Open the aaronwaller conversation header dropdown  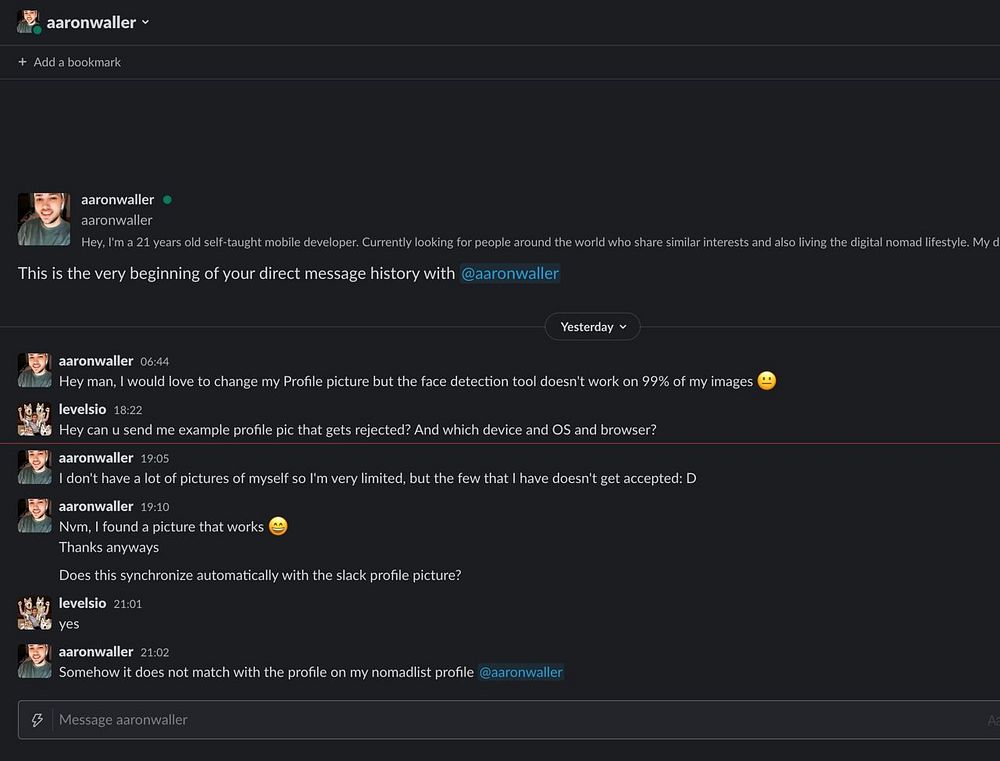click(91, 22)
